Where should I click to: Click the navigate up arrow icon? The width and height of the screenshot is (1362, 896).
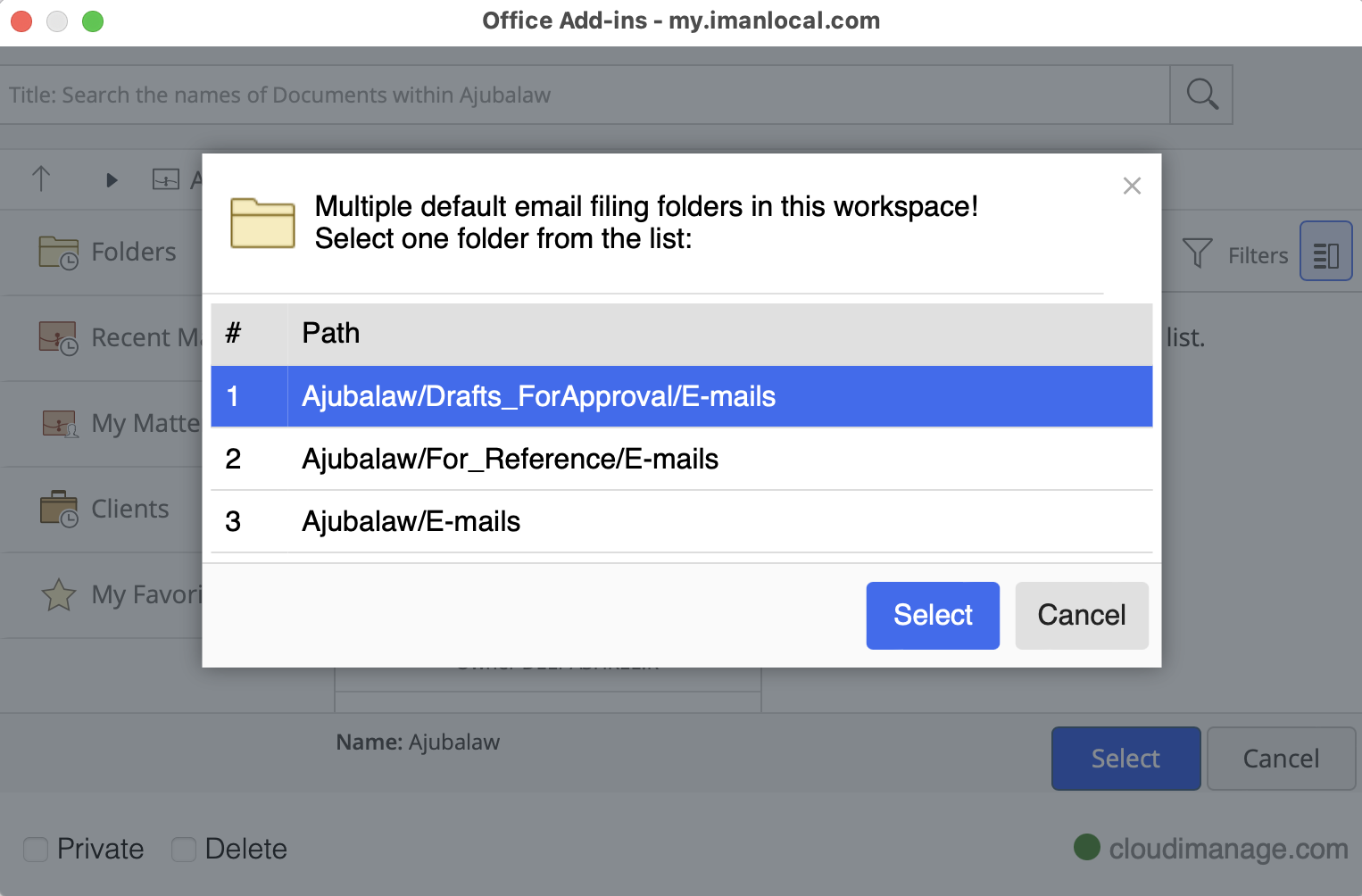coord(41,178)
